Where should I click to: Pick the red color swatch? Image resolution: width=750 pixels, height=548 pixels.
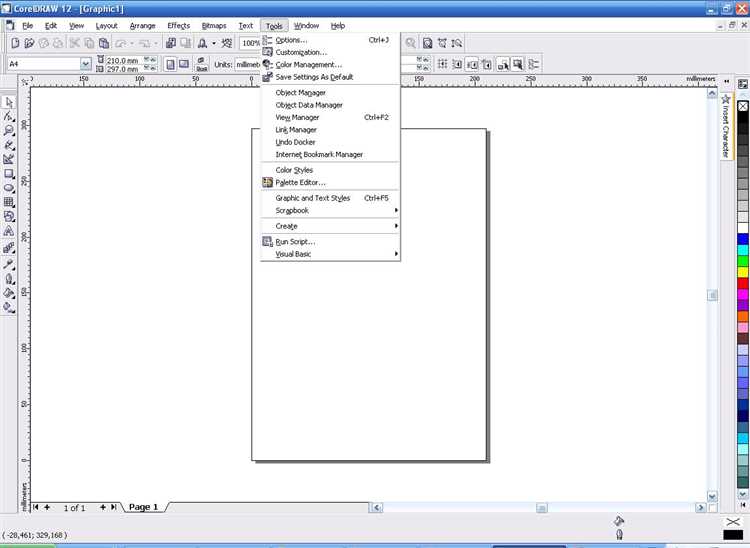pyautogui.click(x=743, y=283)
